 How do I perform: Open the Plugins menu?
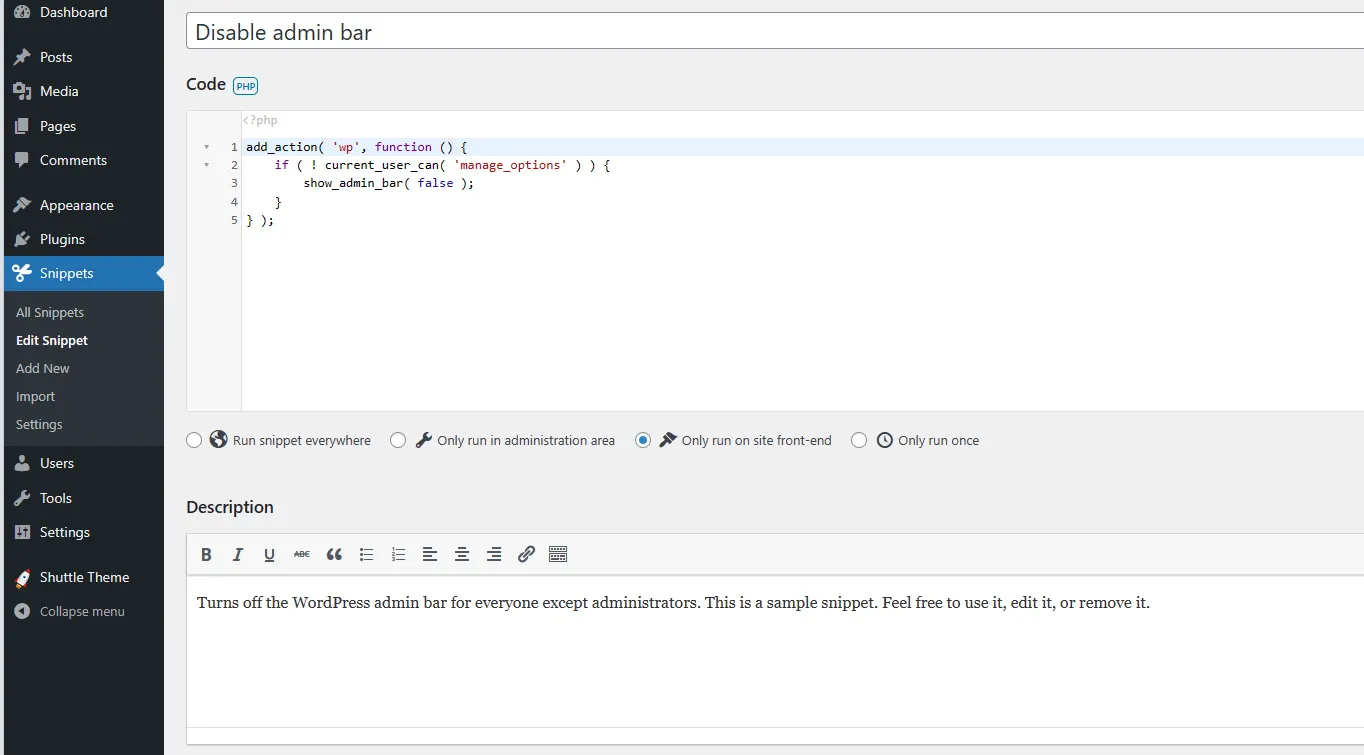pyautogui.click(x=62, y=239)
